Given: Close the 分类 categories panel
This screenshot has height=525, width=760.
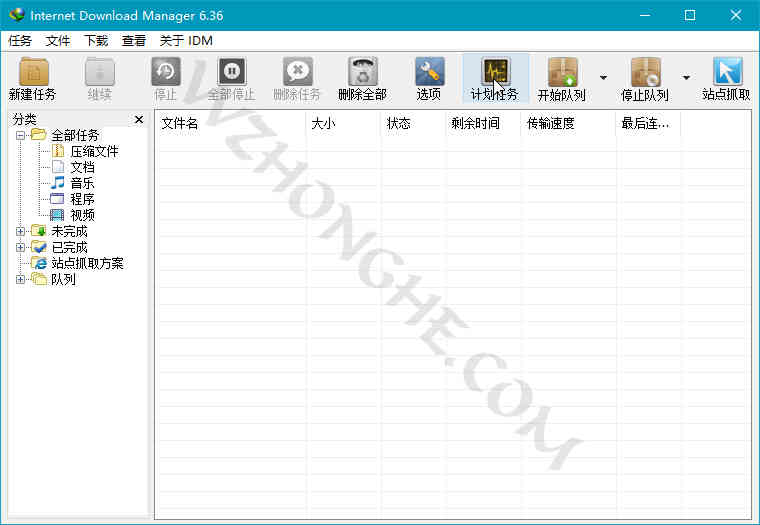Looking at the screenshot, I should coord(139,119).
